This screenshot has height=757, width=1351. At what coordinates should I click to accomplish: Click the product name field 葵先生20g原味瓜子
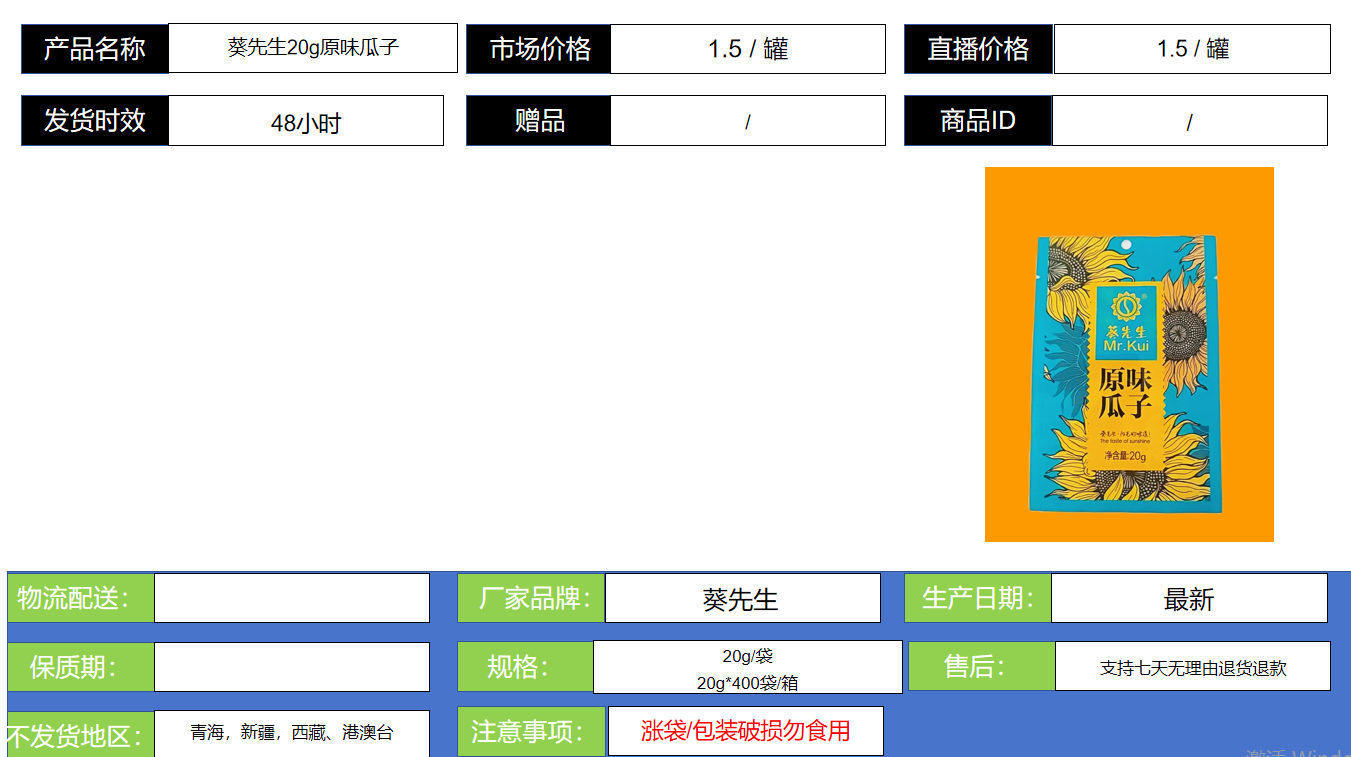pyautogui.click(x=312, y=48)
